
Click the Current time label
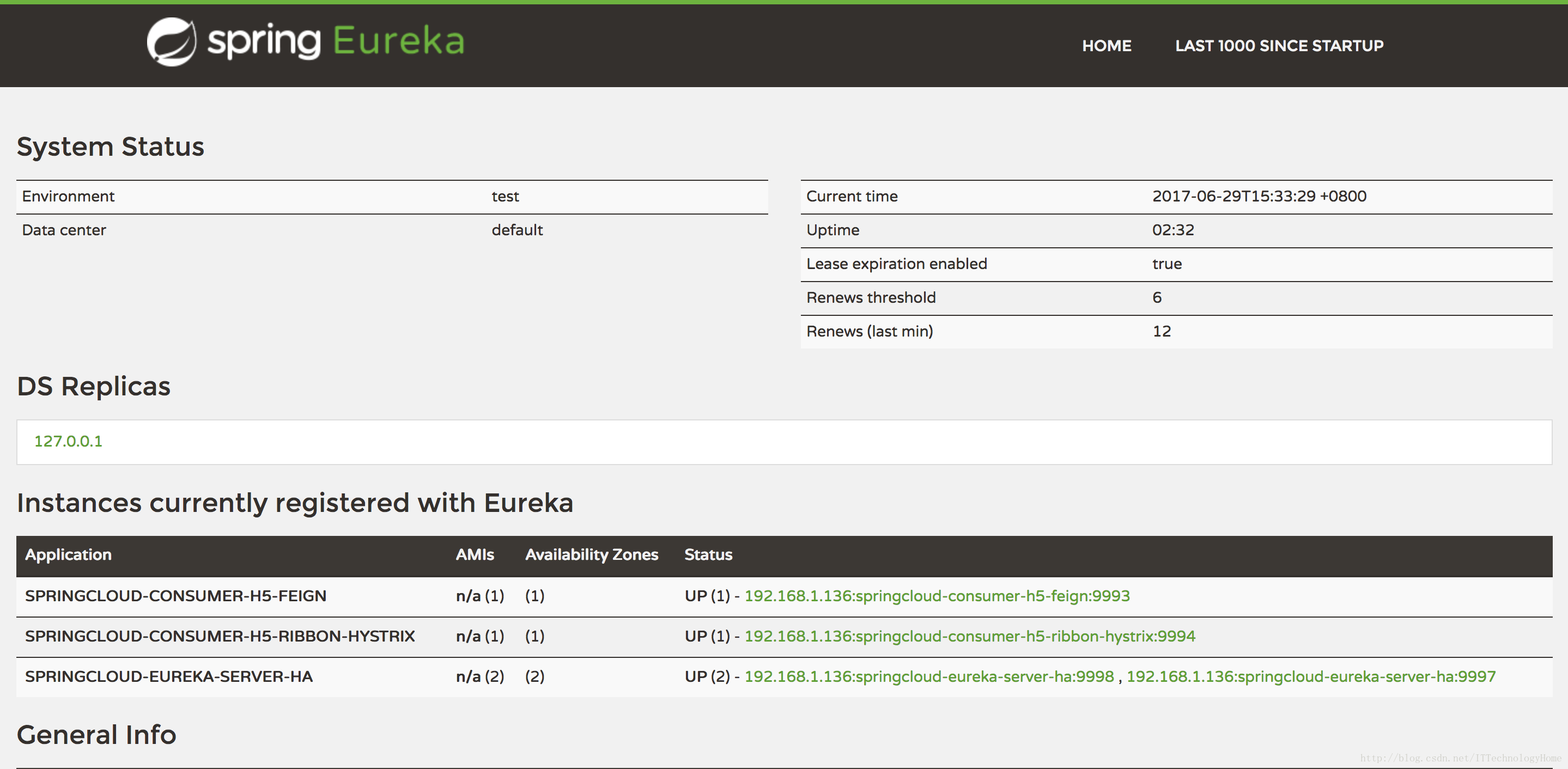click(x=852, y=196)
